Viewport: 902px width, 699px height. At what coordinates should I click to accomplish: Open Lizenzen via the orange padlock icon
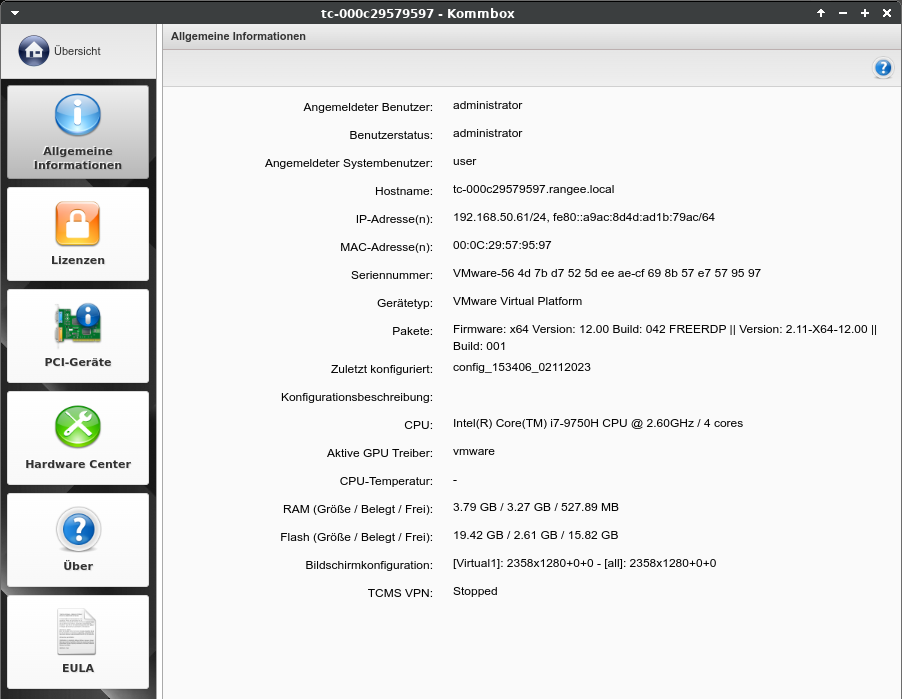(x=77, y=223)
